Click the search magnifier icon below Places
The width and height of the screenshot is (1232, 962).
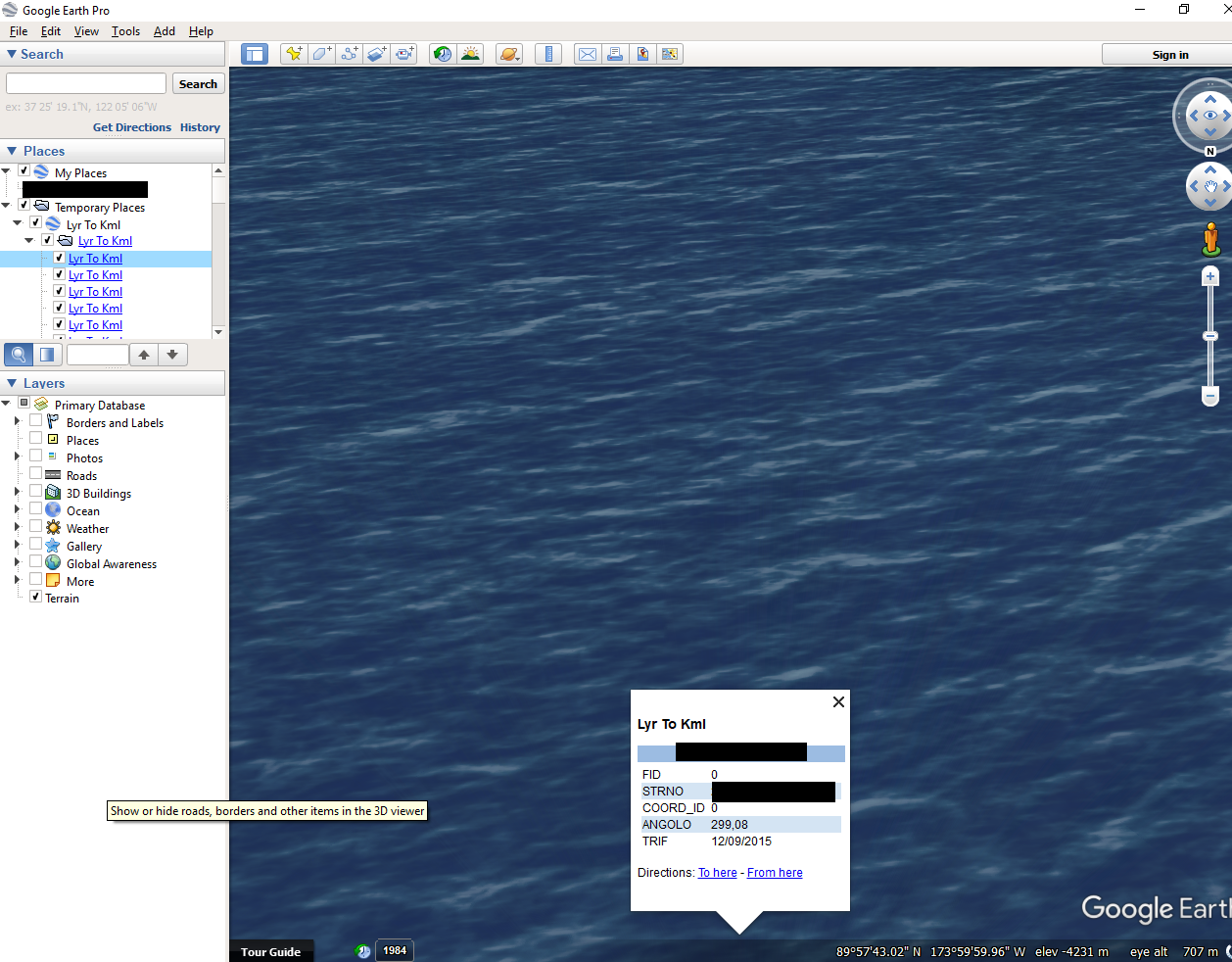(x=19, y=355)
